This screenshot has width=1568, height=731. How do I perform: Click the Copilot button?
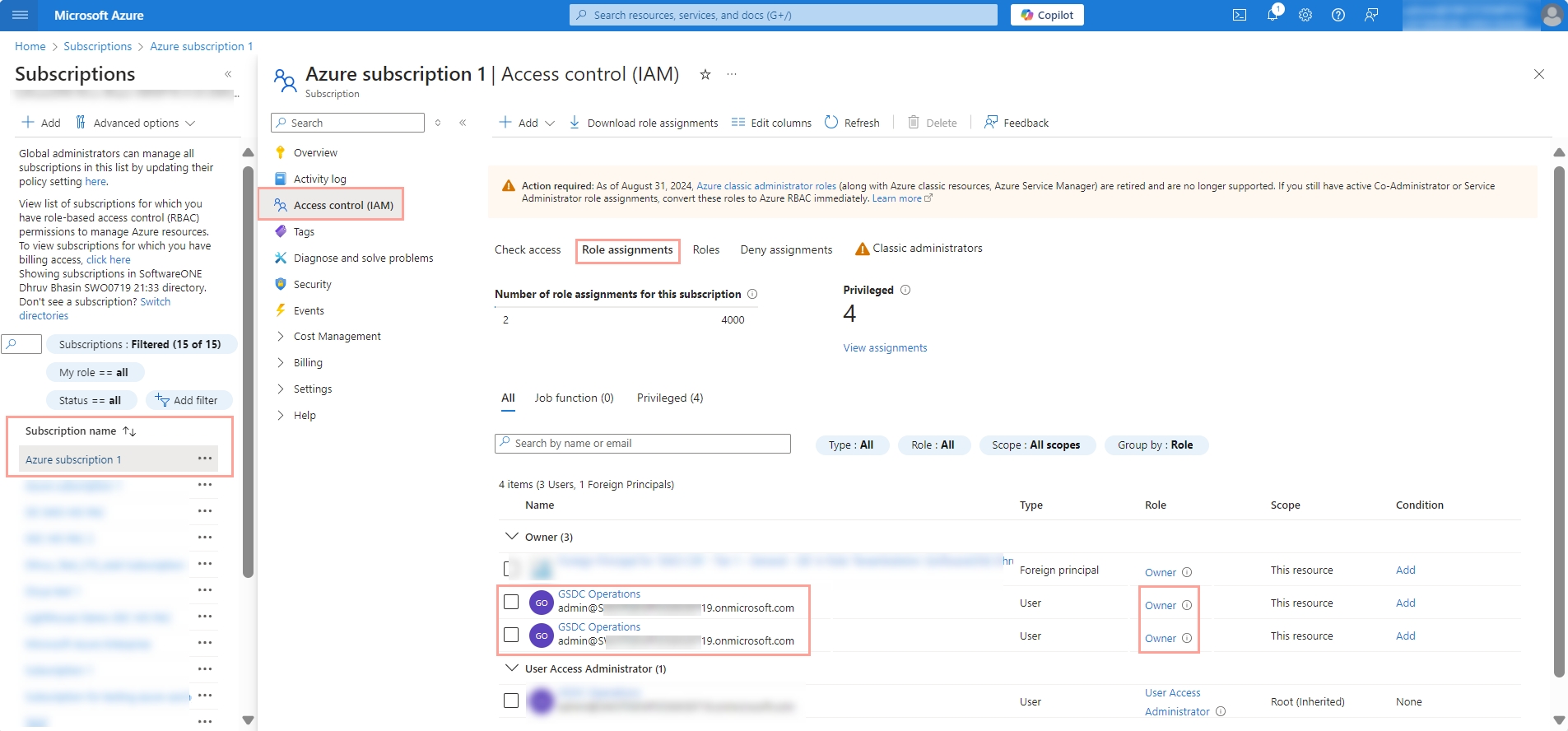click(x=1047, y=15)
